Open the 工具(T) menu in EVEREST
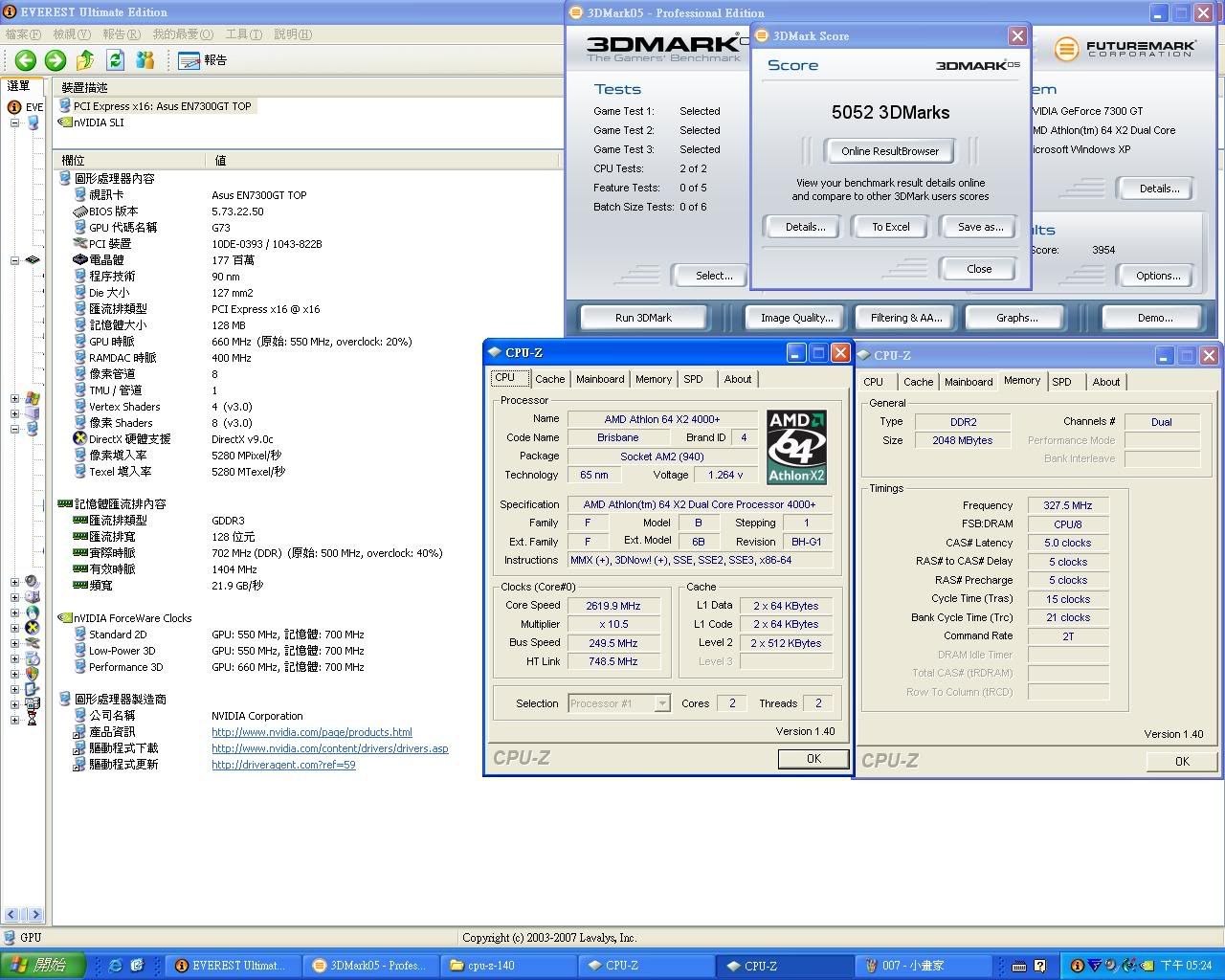 (x=243, y=34)
